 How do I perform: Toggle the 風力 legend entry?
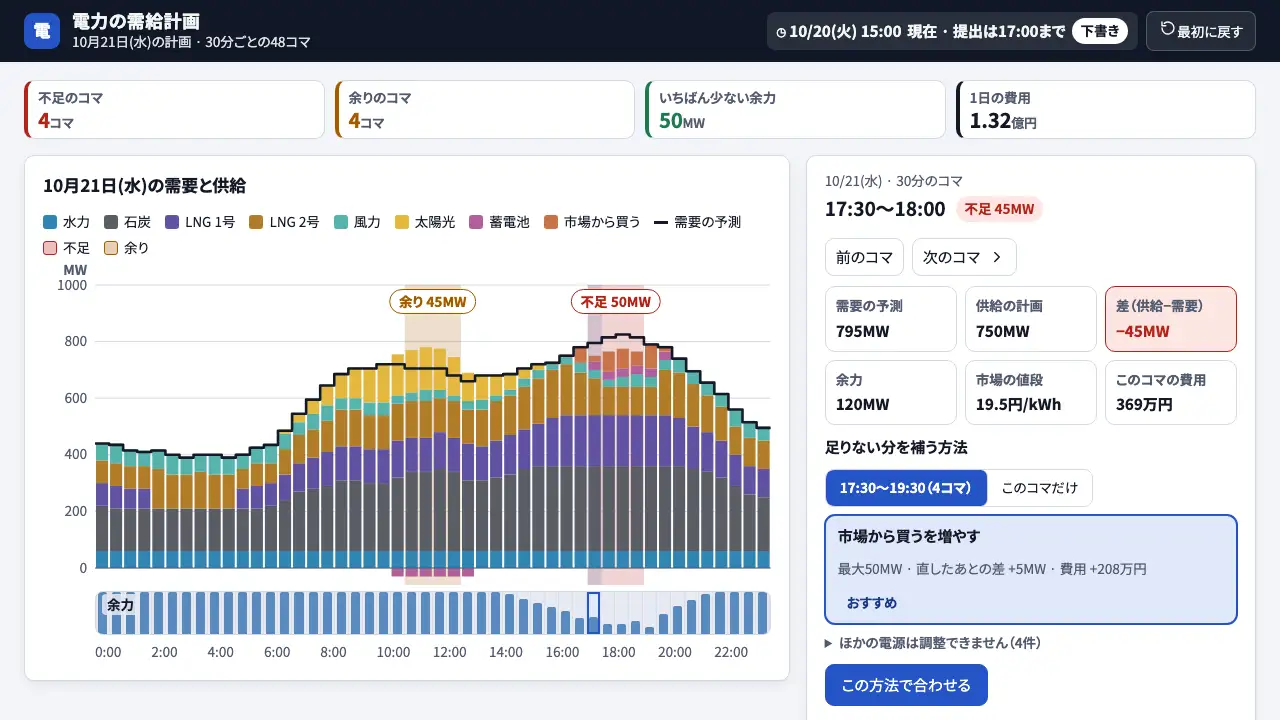357,222
